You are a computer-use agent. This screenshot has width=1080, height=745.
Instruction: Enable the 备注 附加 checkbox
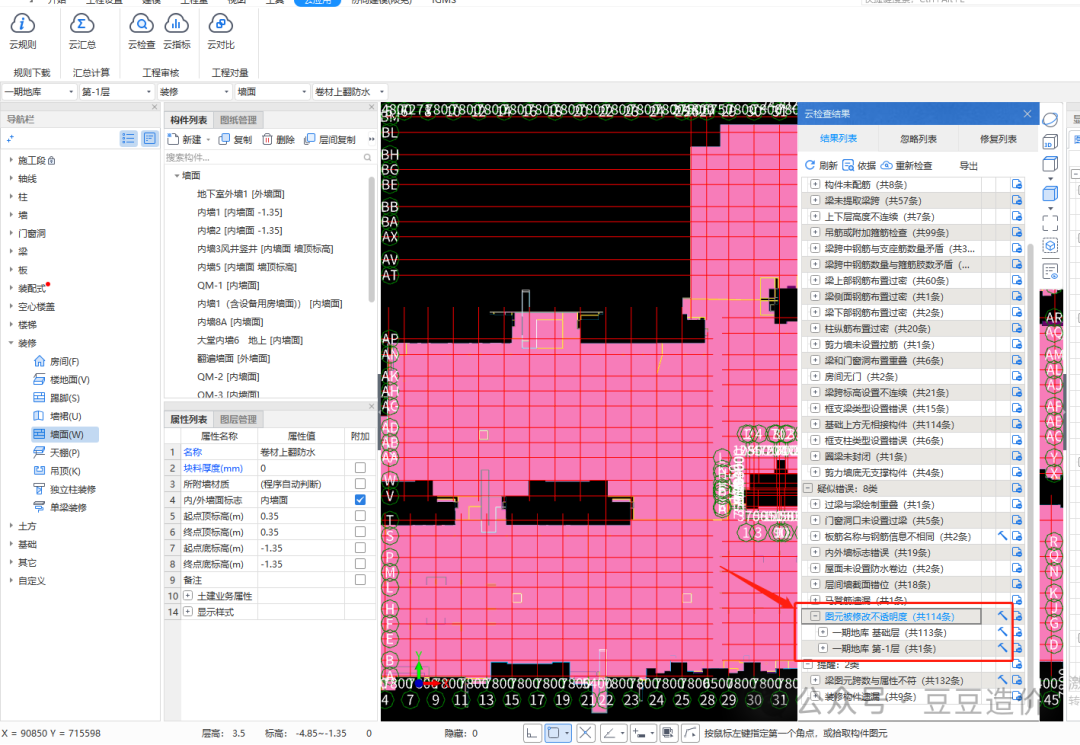[360, 580]
